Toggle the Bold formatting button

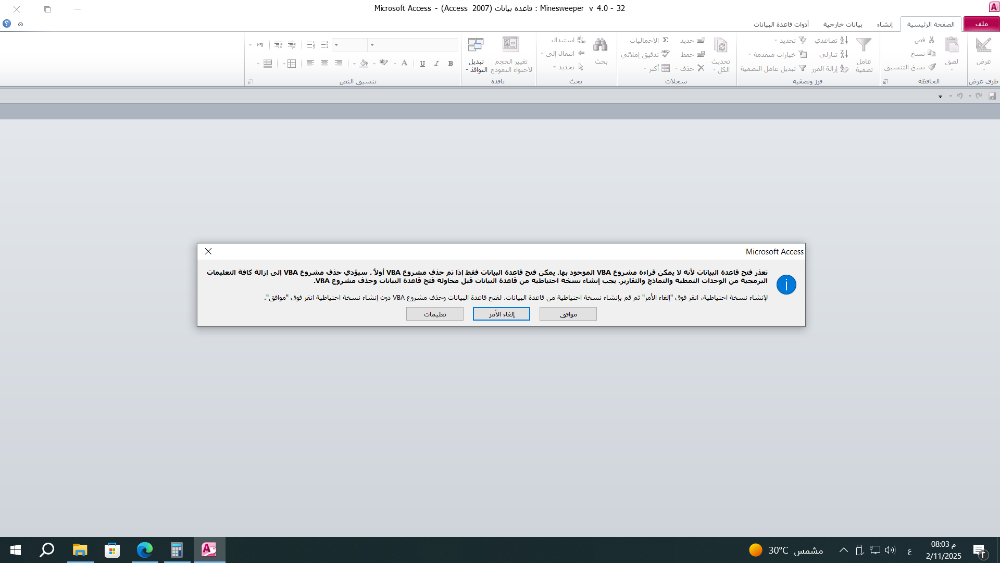coord(449,63)
